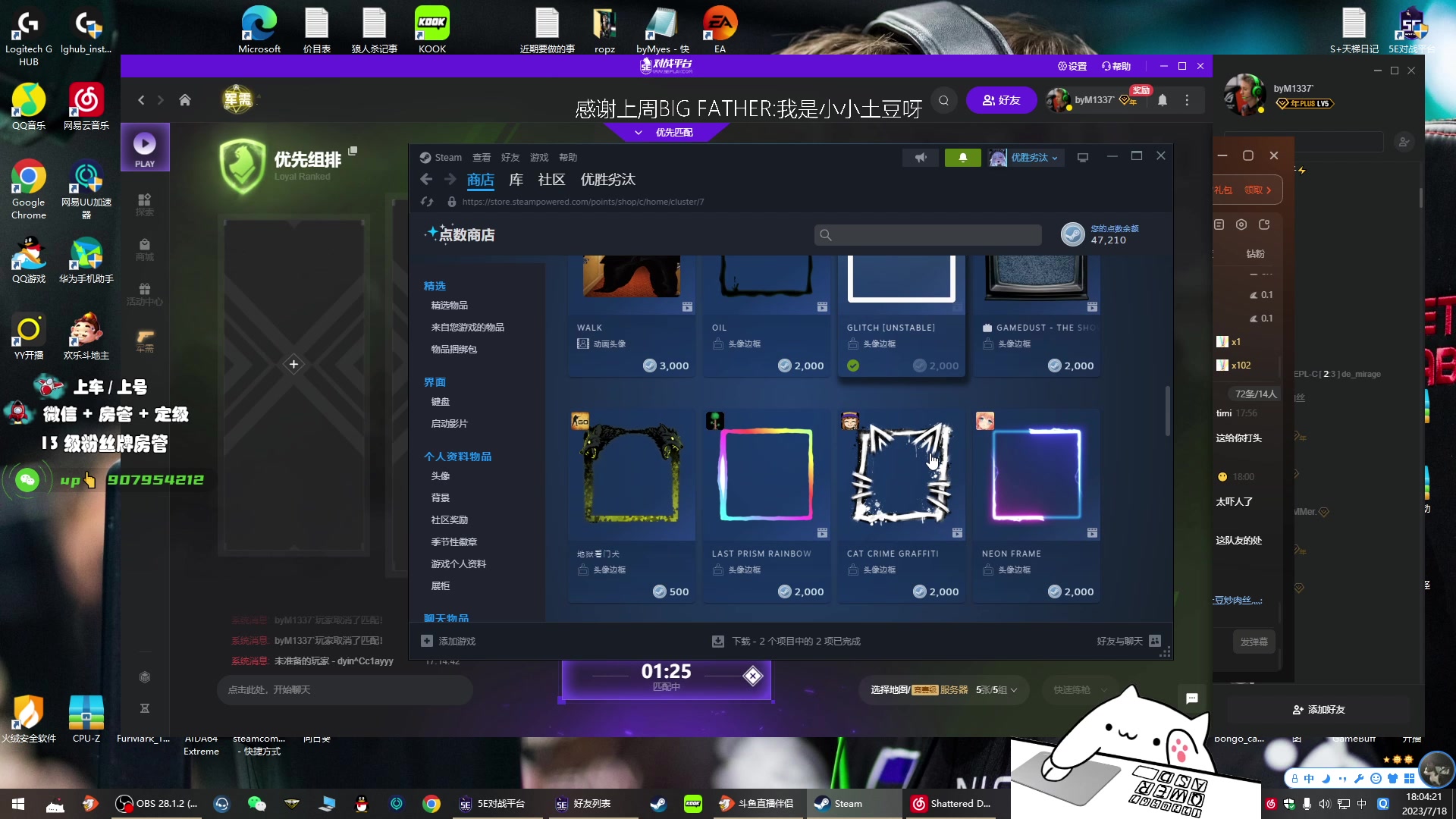
Task: Select 季节性徽章 category in points shop
Action: (454, 542)
